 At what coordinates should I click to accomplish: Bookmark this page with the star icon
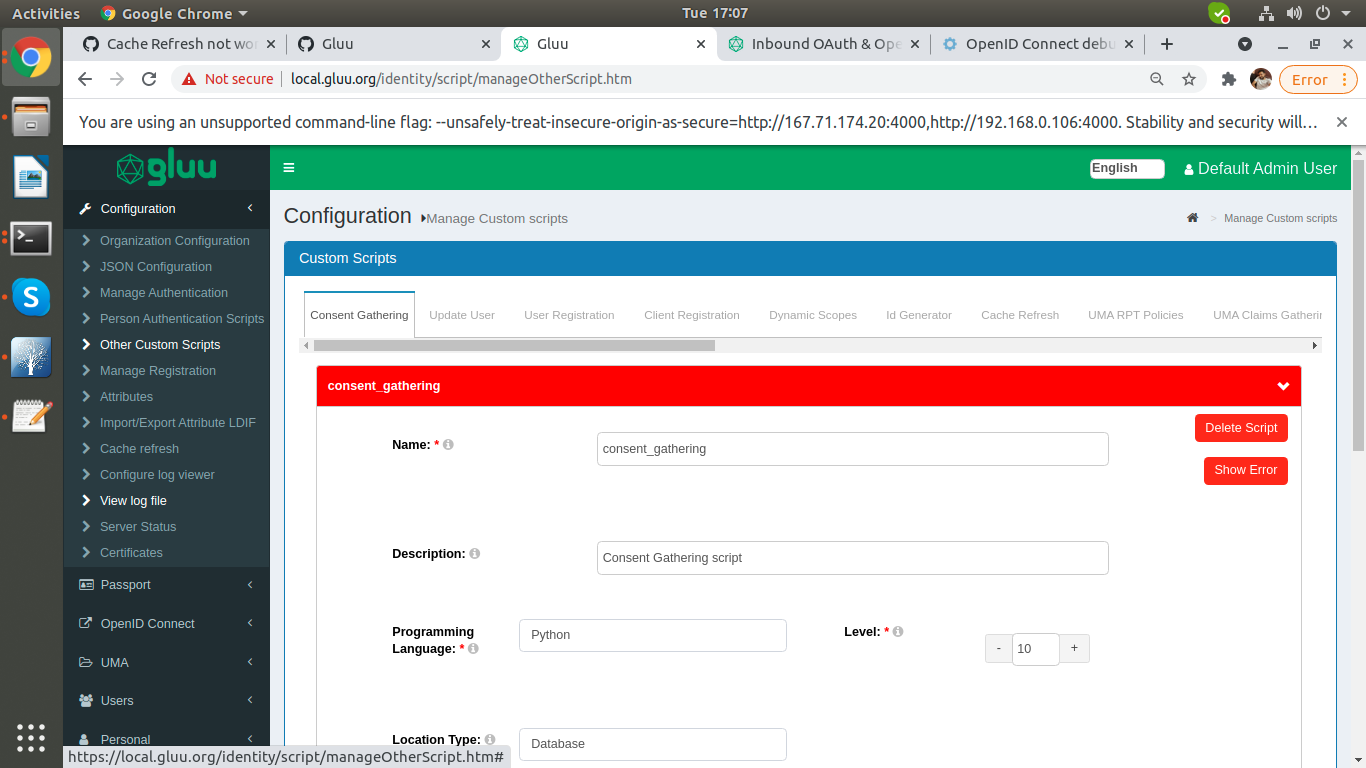pyautogui.click(x=1189, y=79)
